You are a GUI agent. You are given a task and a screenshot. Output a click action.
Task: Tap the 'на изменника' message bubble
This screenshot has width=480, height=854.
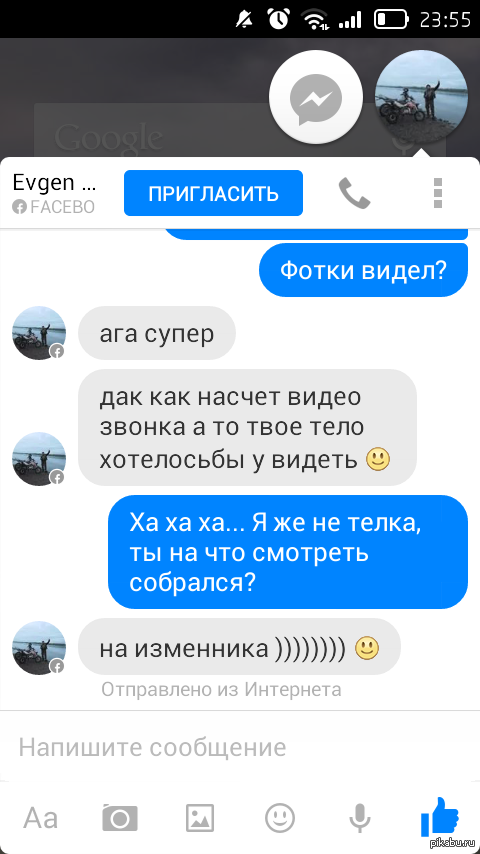tap(240, 647)
